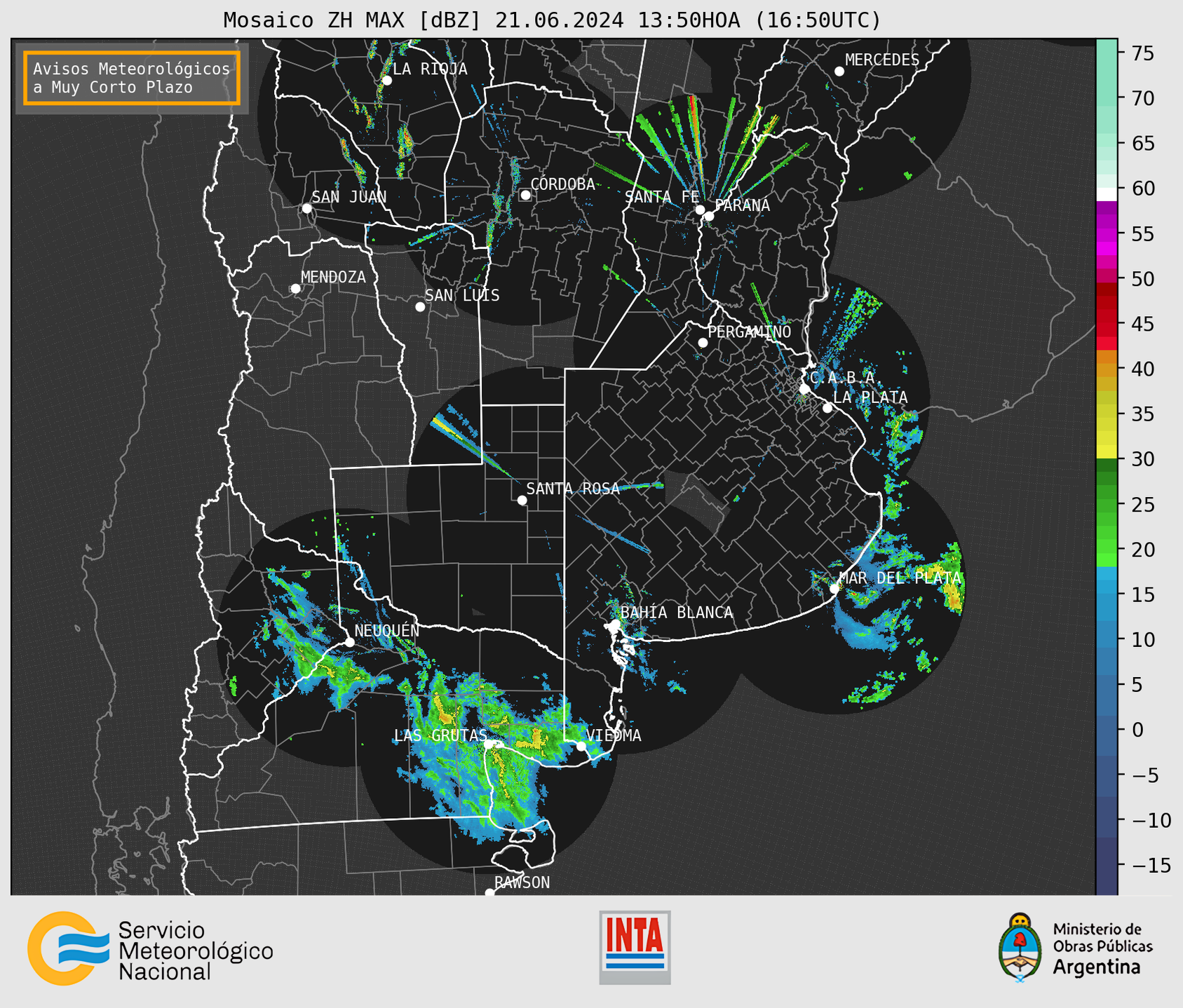Click the Mercedes city marker

(839, 71)
